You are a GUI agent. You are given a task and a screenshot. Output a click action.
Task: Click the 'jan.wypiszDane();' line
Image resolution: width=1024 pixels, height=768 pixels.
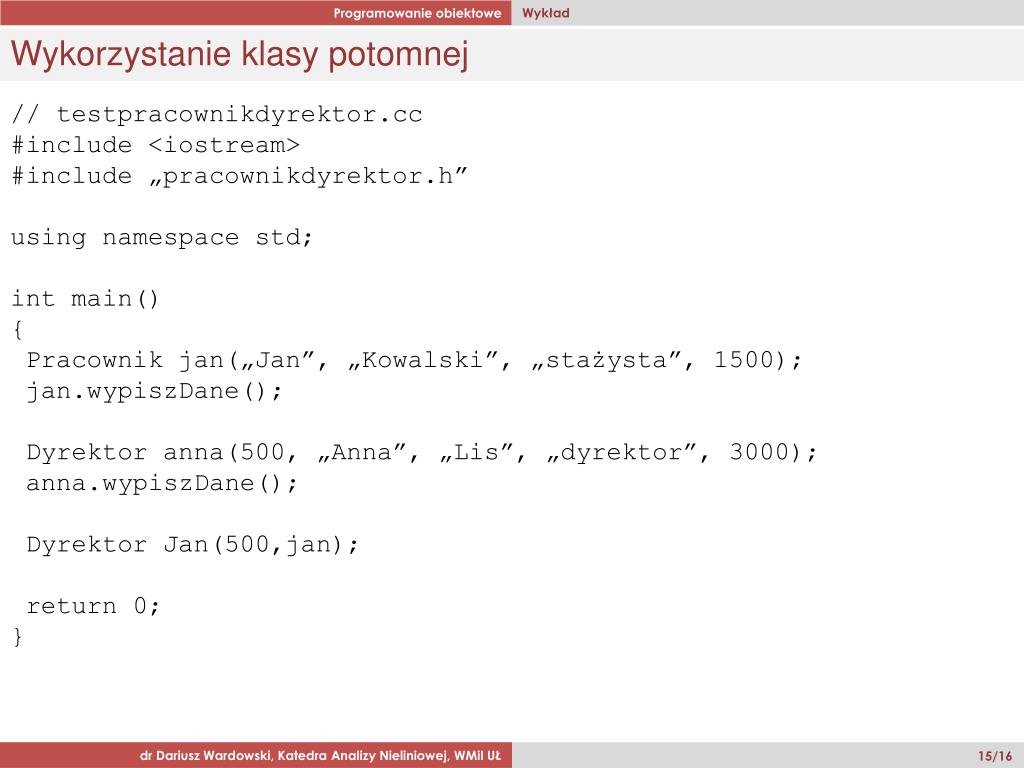[x=154, y=391]
